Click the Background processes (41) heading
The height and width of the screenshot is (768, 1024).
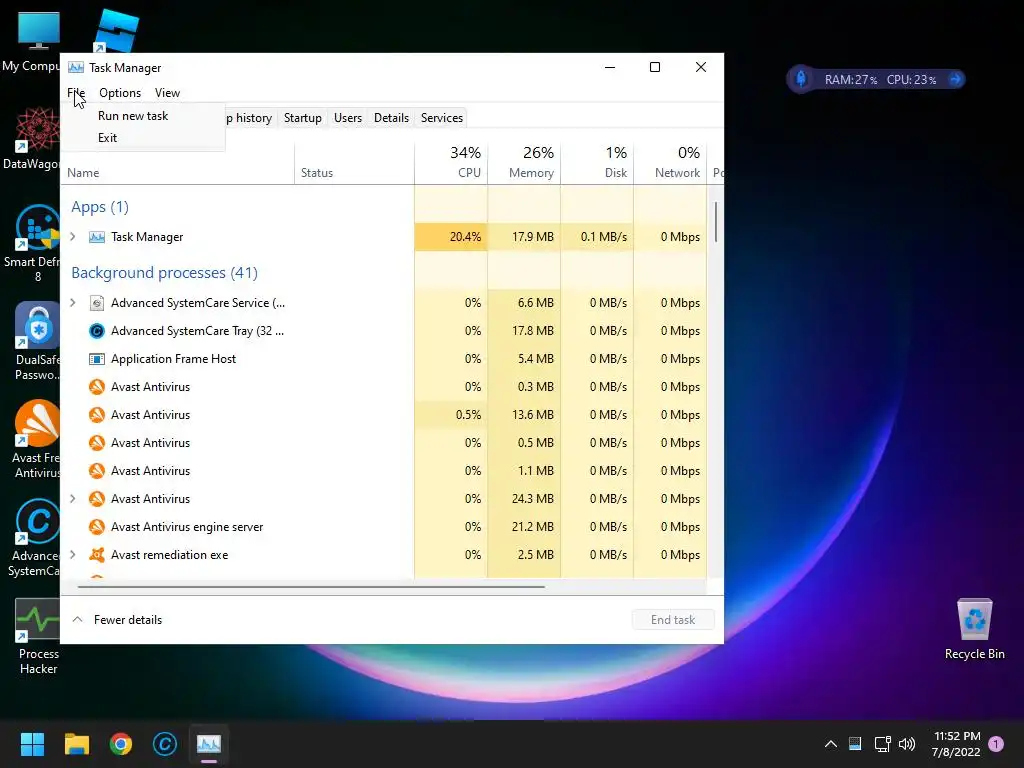coord(165,272)
